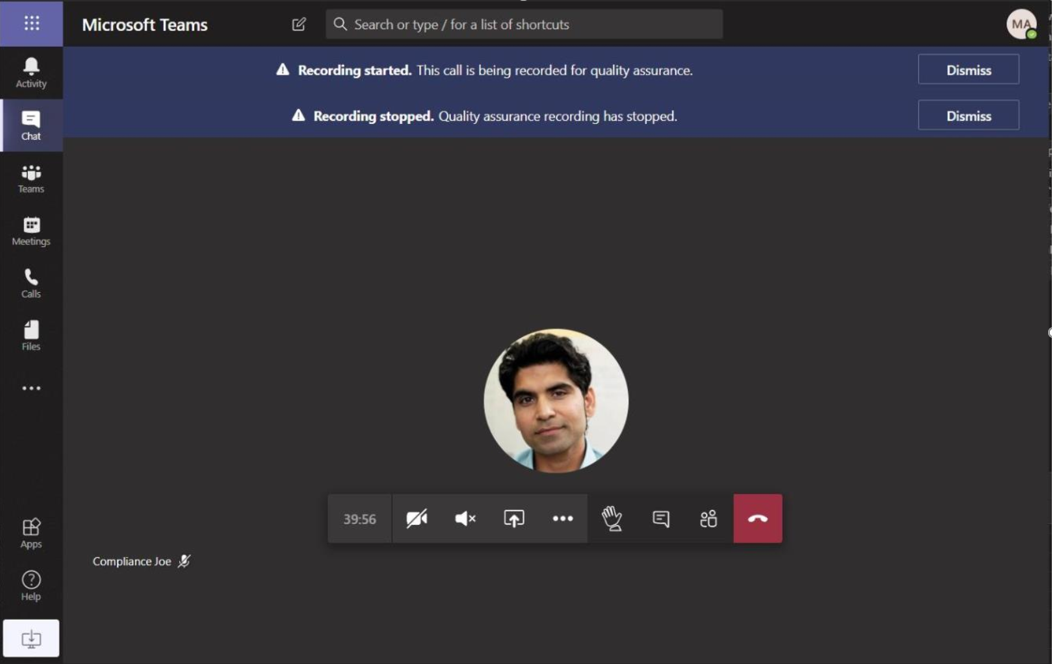Open the app launcher waffle icon
Viewport: 1052px width, 664px height.
(32, 23)
